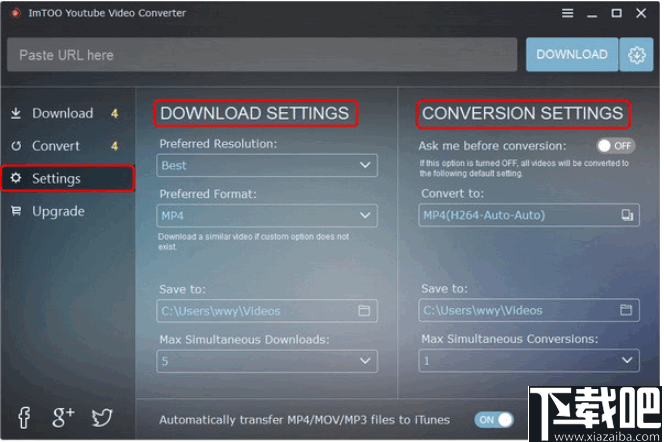664x442 pixels.
Task: Open Facebook social link icon
Action: [24, 417]
